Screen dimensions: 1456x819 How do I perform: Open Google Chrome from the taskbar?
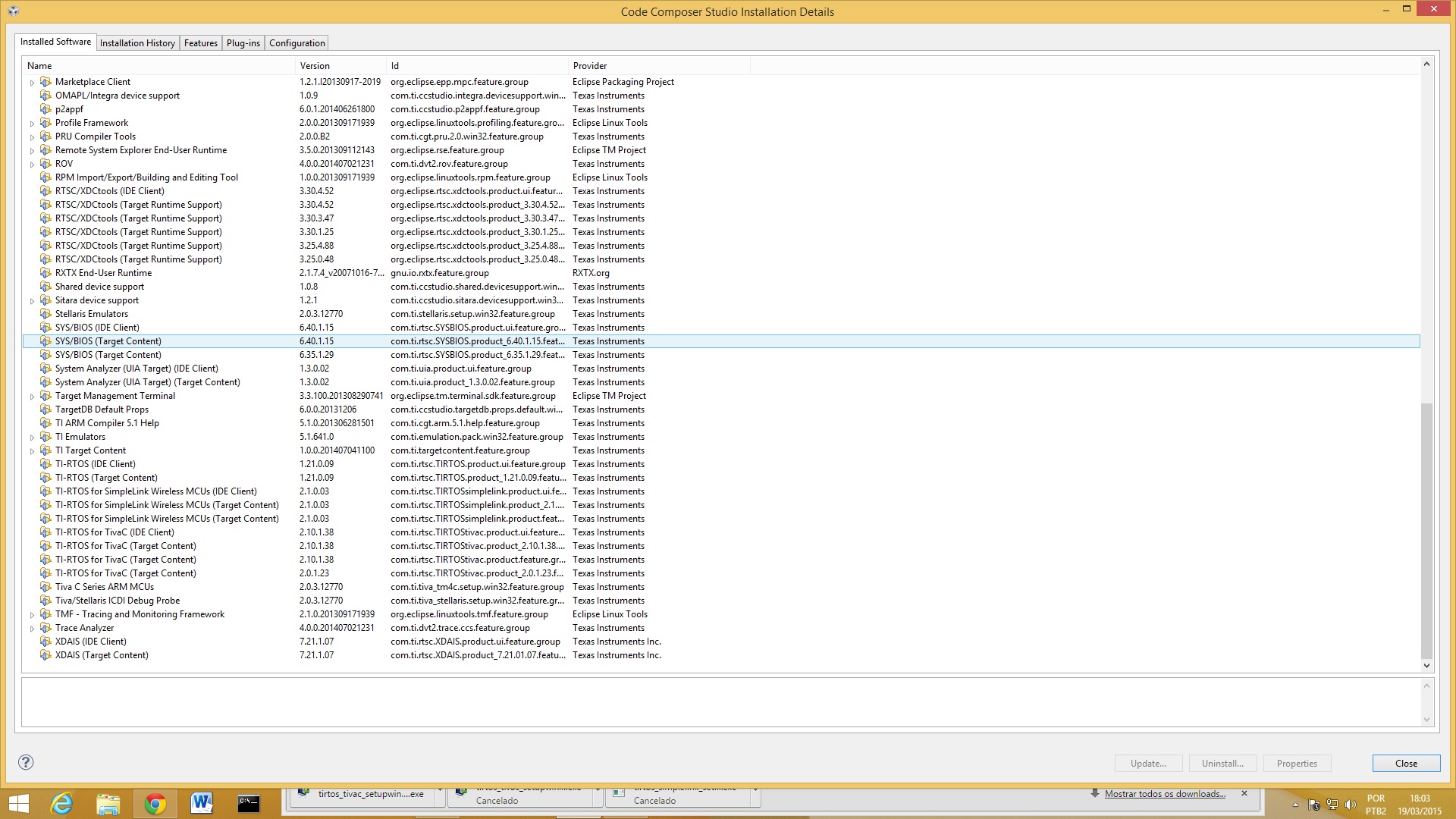155,803
